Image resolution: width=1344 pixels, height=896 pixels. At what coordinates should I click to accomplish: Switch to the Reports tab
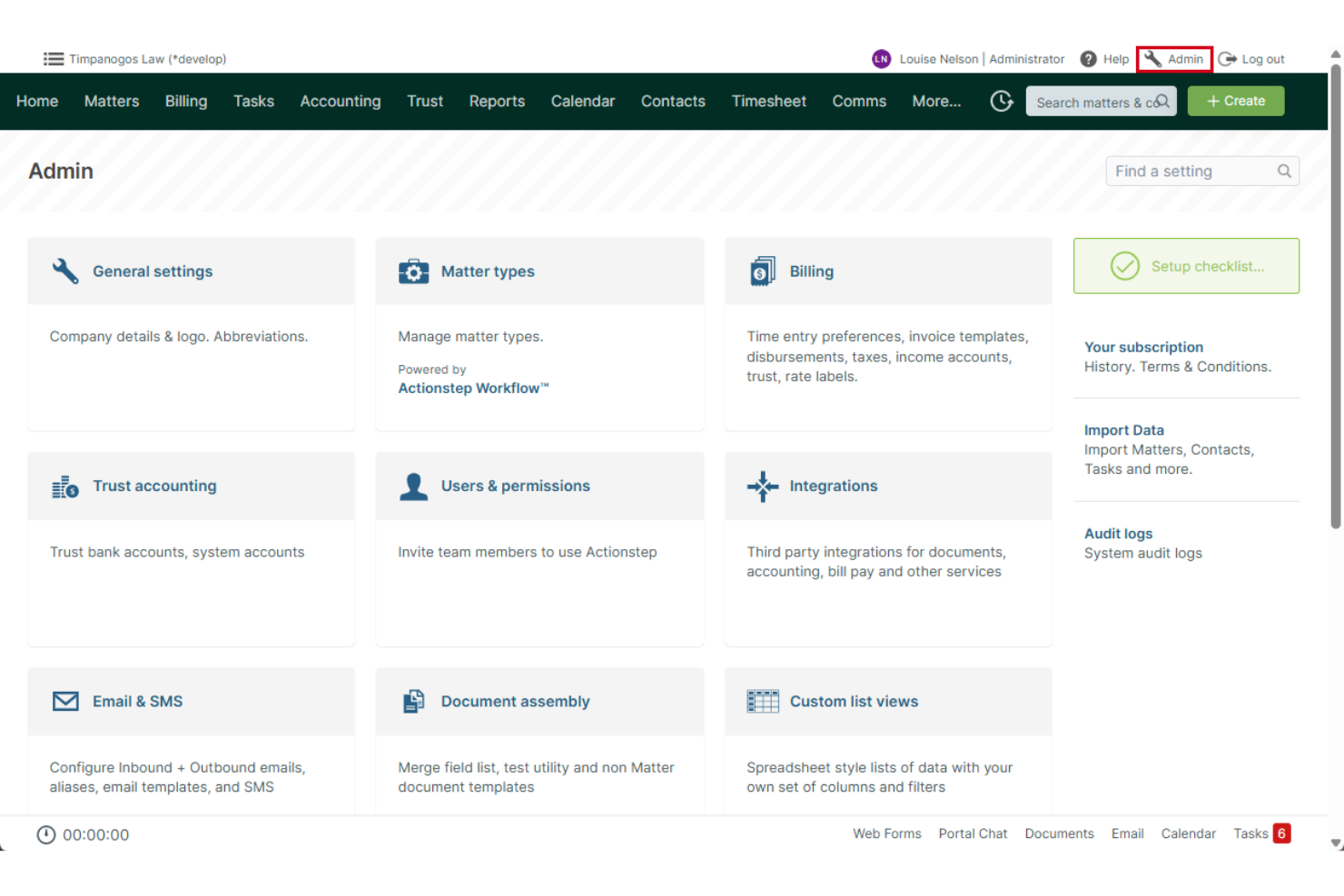point(497,101)
